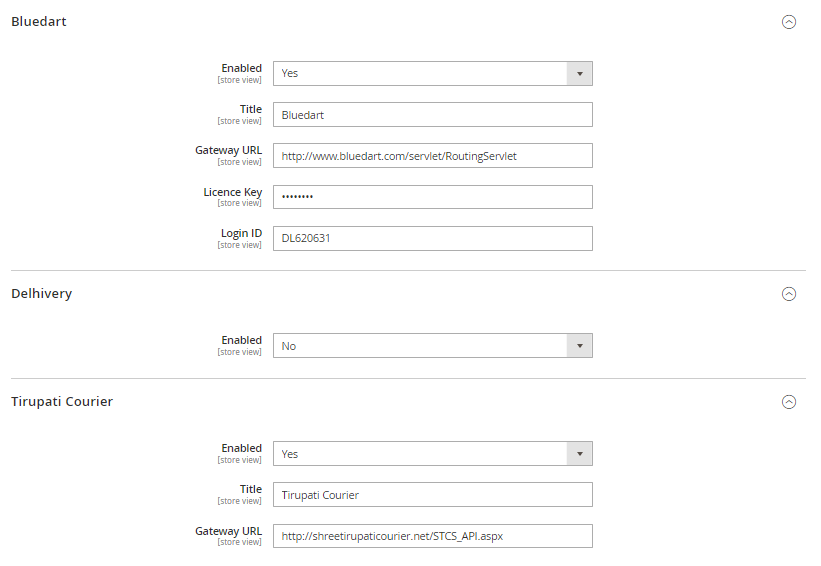Select the Tirupati Enabled Yes combo box
Screen dimensions: 821x566
433,454
